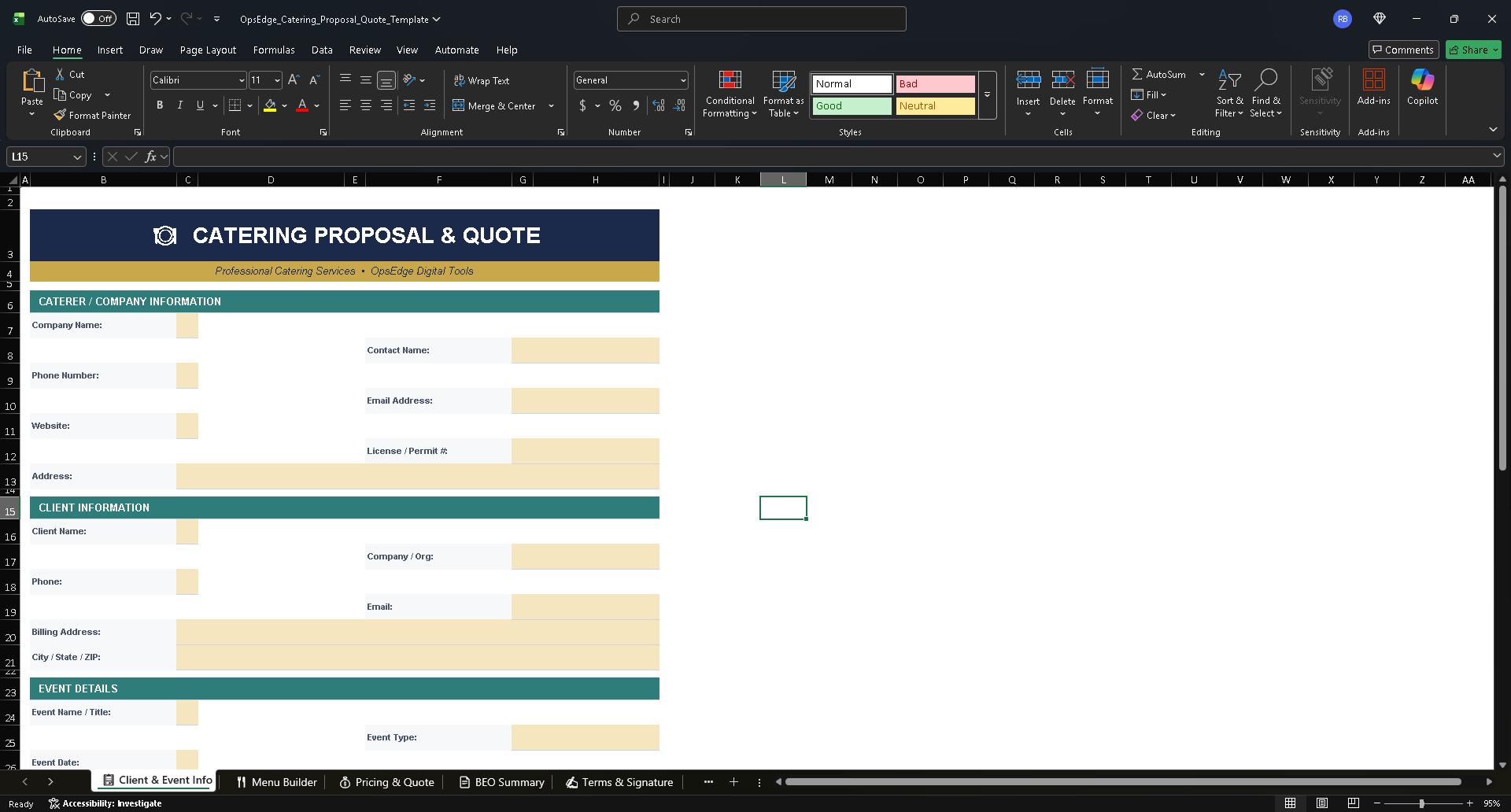Click the zoom slider handle
This screenshot has width=1511, height=812.
[x=1421, y=803]
